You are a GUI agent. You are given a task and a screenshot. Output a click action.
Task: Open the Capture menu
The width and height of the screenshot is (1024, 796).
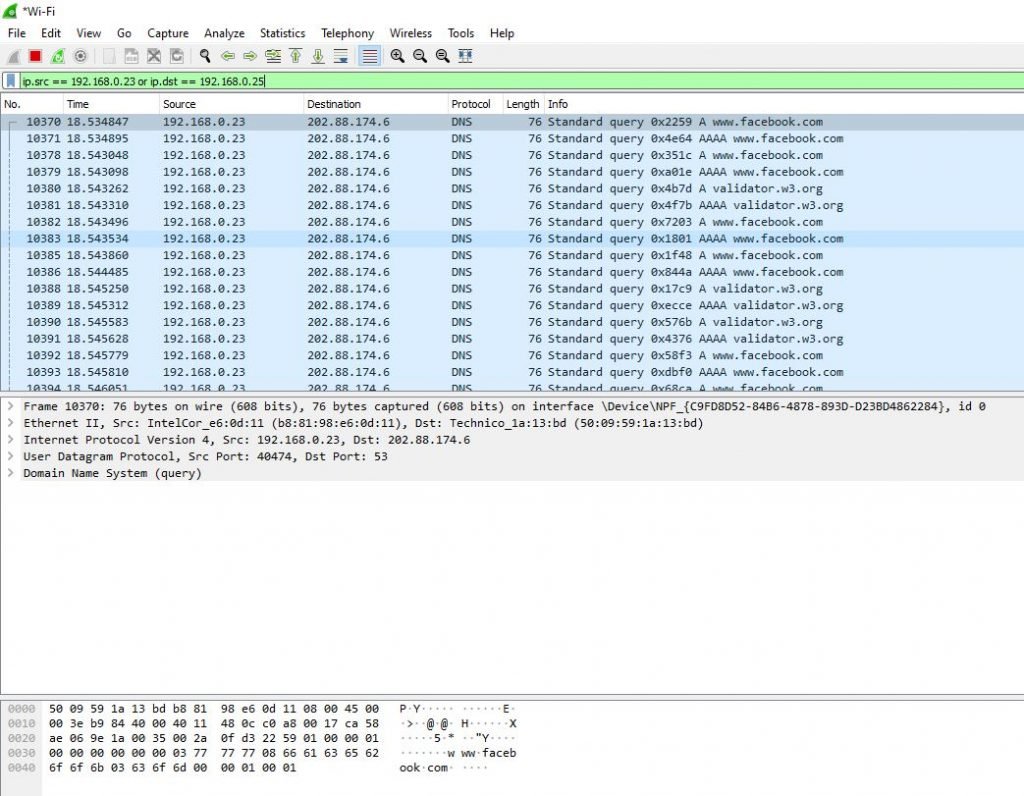[168, 33]
